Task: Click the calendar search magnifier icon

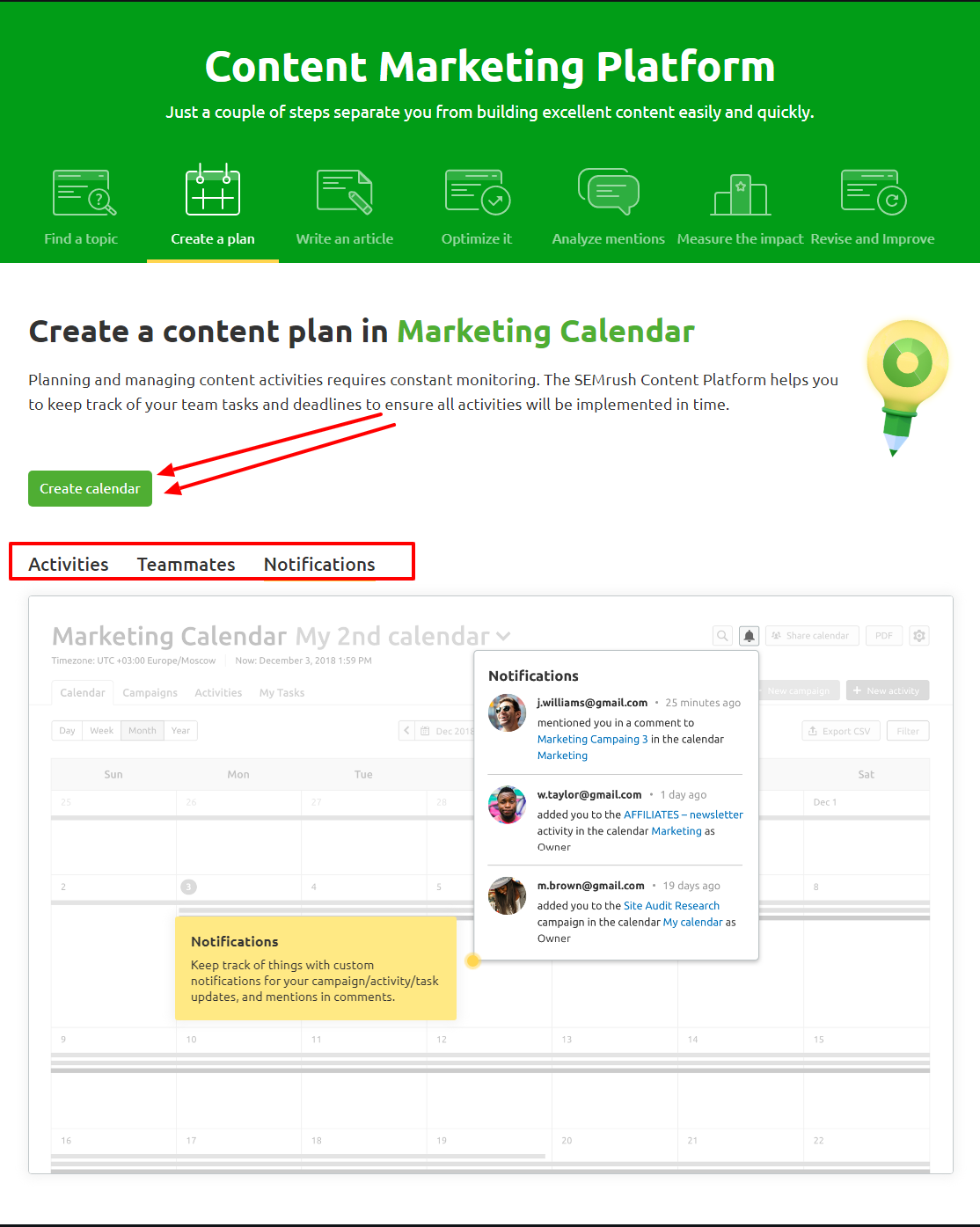Action: [723, 636]
